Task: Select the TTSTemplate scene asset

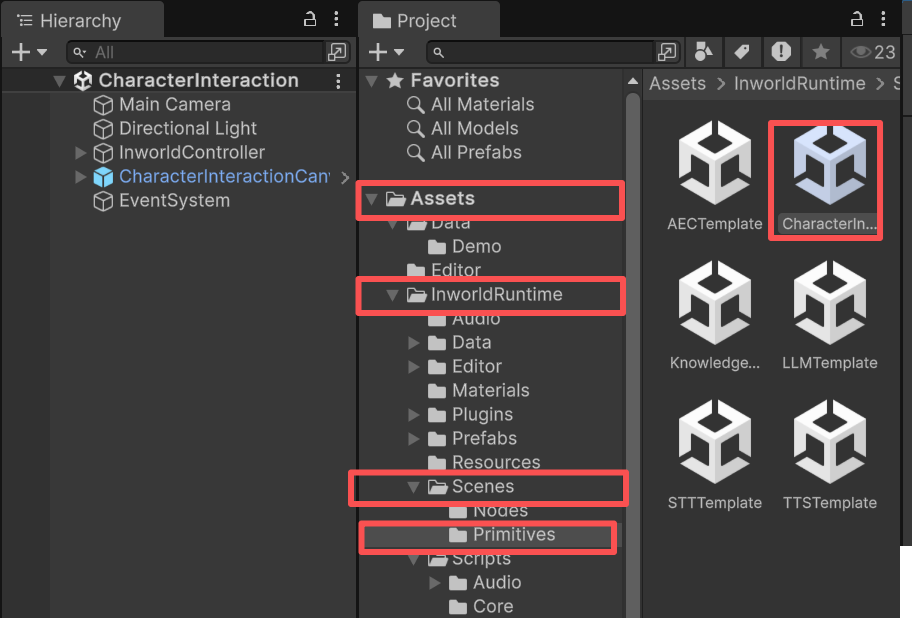Action: click(x=829, y=455)
